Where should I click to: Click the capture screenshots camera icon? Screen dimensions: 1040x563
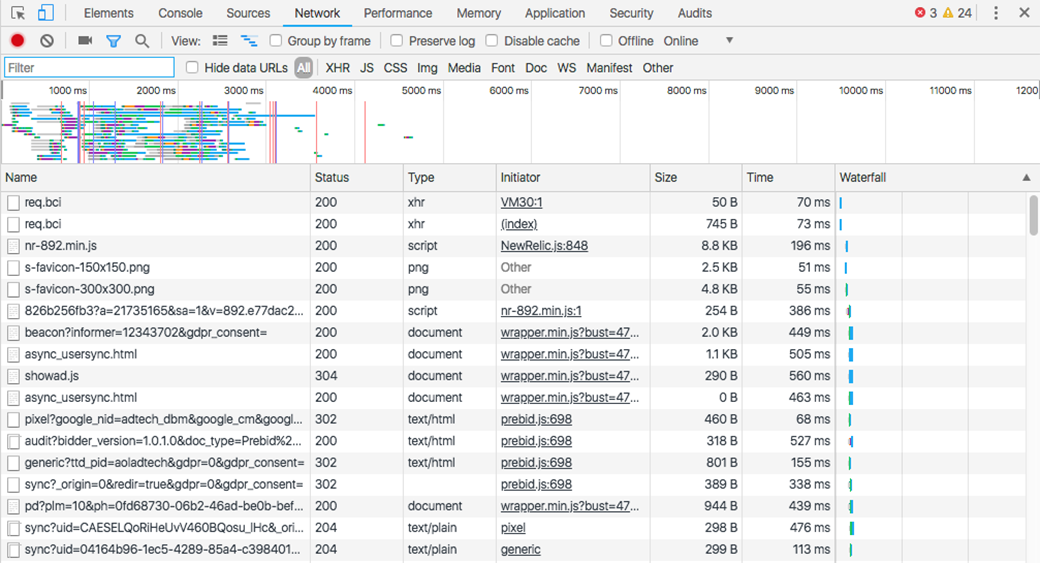[85, 41]
